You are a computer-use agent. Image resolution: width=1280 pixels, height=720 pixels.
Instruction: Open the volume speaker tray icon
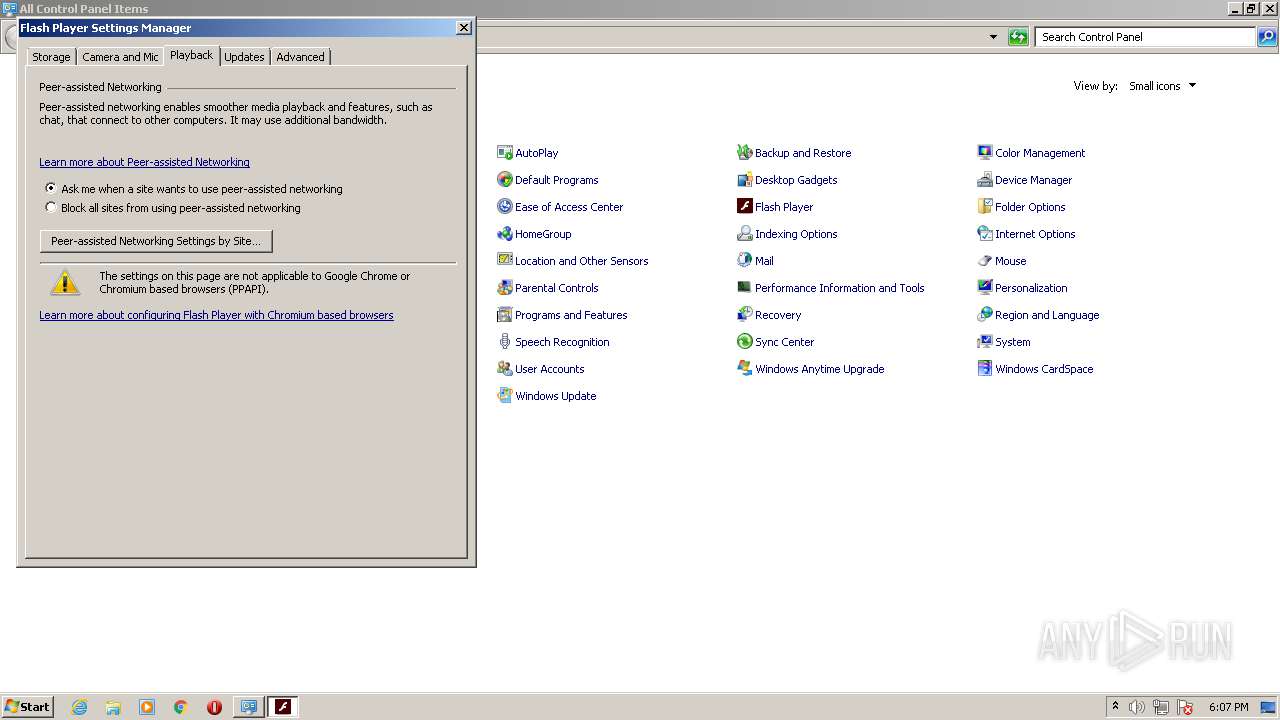1137,707
